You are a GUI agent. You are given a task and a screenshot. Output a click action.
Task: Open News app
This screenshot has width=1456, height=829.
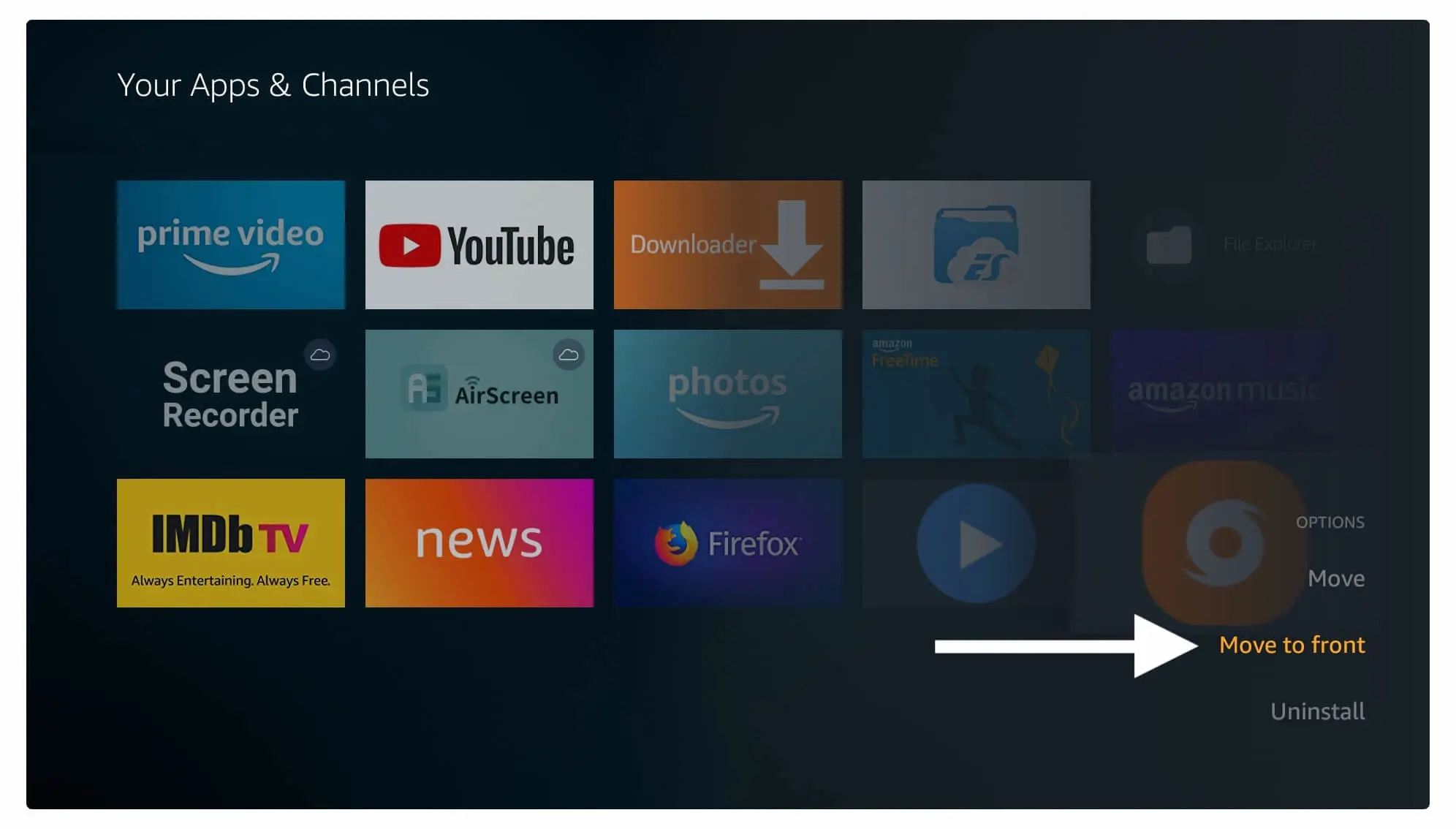[479, 543]
